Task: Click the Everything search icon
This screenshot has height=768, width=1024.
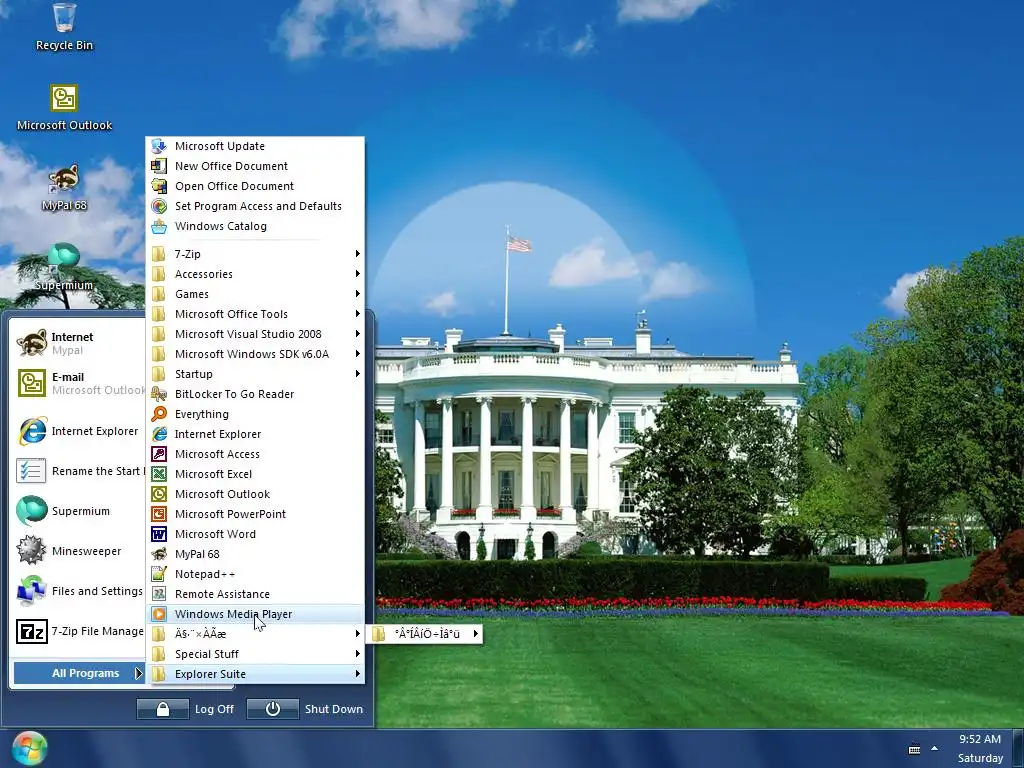Action: pos(159,414)
